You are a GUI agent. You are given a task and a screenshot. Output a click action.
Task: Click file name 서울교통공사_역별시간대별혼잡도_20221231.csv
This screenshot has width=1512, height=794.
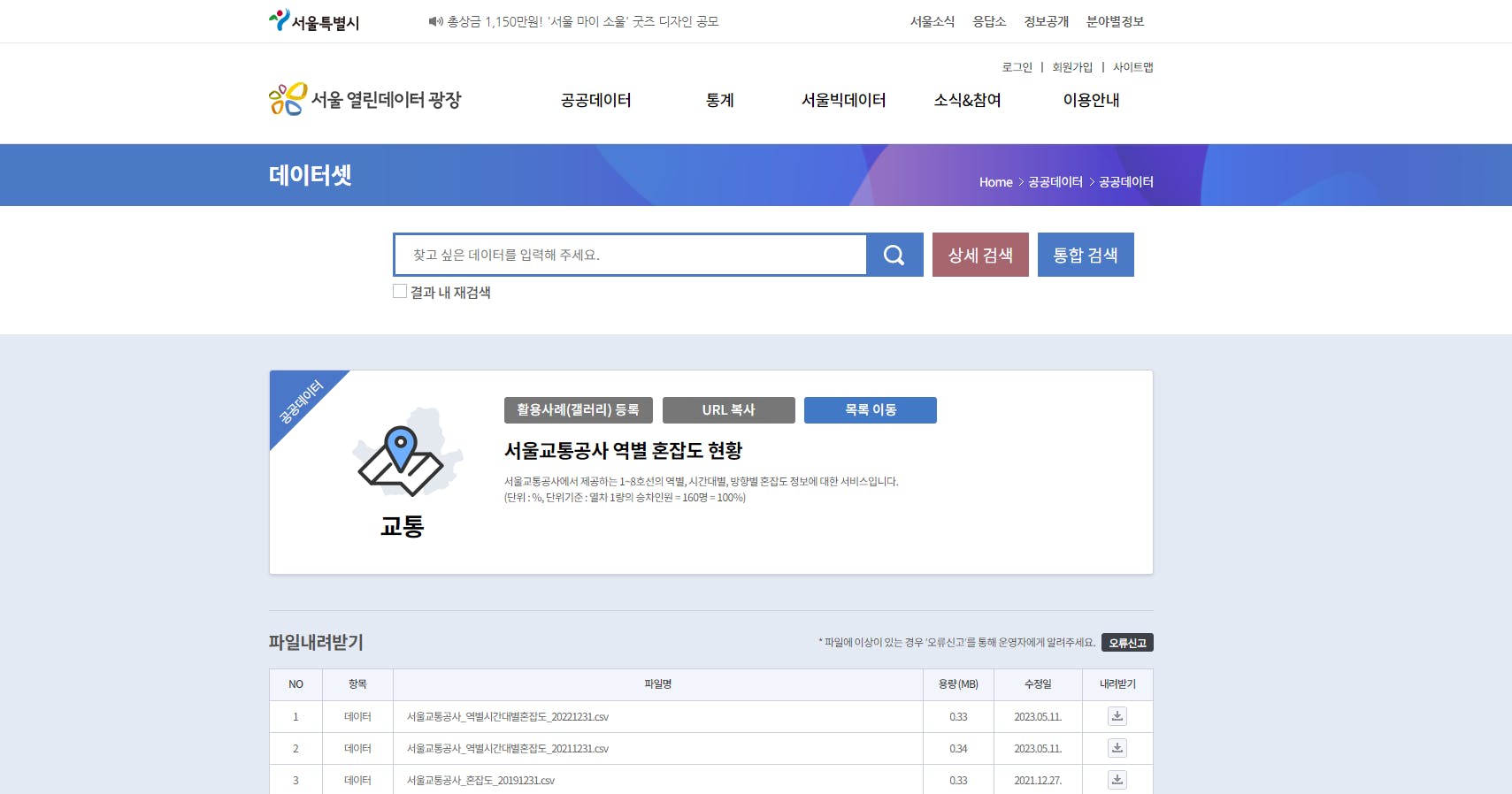tap(508, 717)
